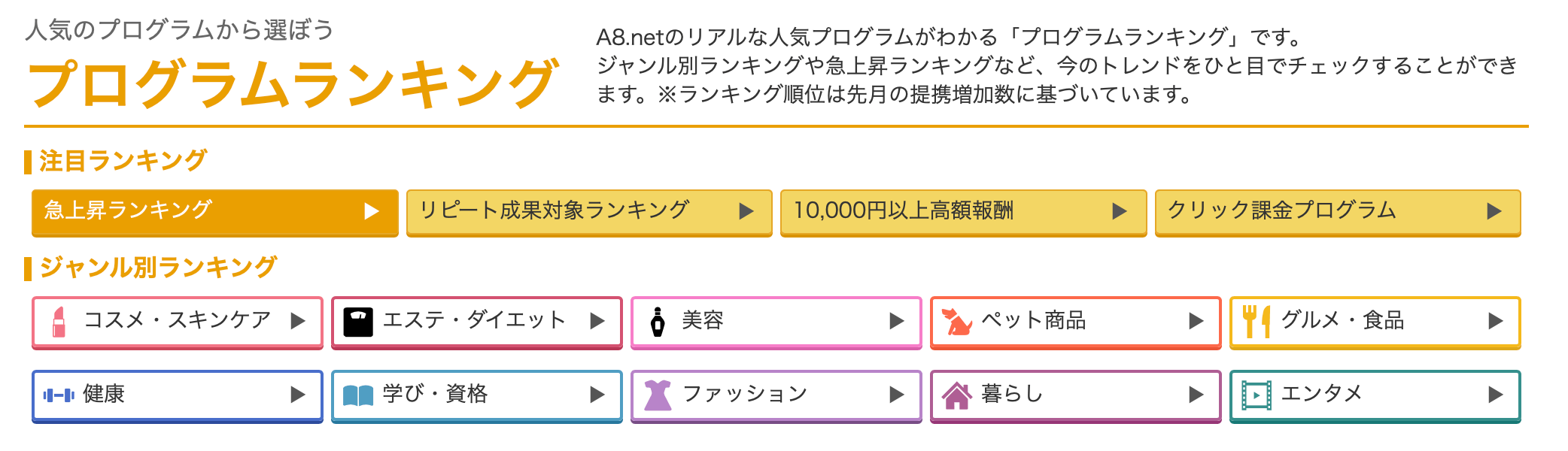Click the open book icon for 学び・資格
The height and width of the screenshot is (451, 1568).
pyautogui.click(x=358, y=395)
